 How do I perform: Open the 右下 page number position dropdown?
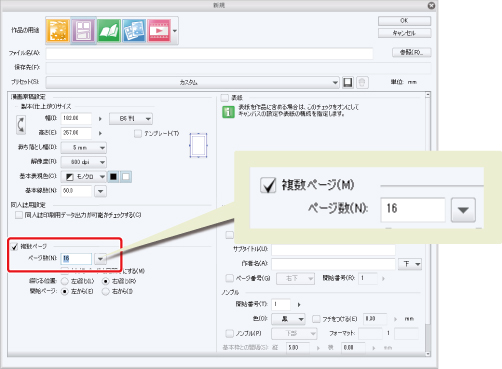pyautogui.click(x=295, y=278)
